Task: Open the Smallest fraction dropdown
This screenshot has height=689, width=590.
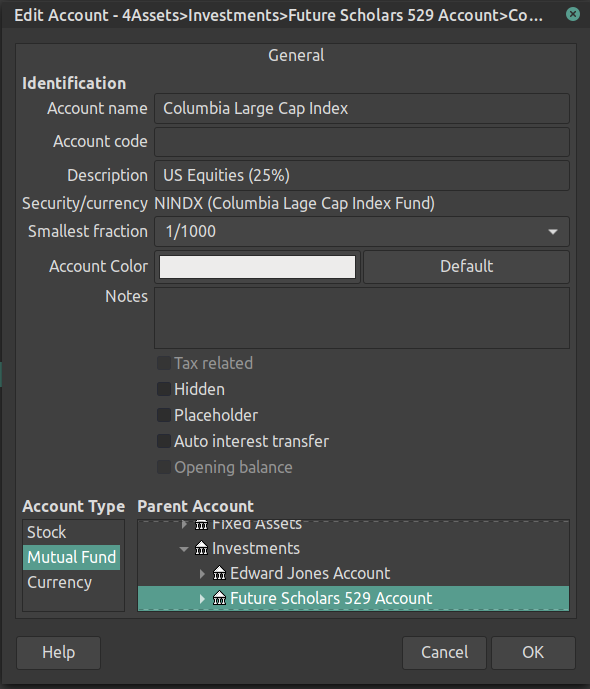Action: pyautogui.click(x=362, y=232)
